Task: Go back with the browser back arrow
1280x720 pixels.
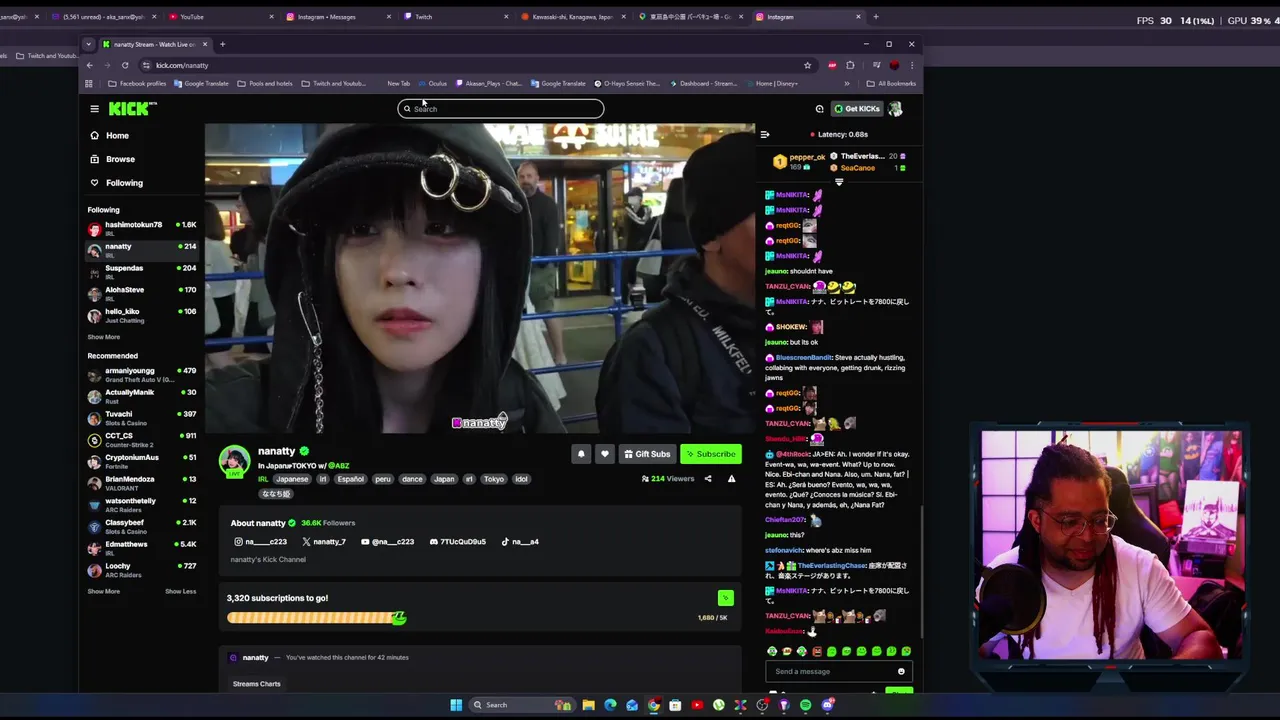Action: (89, 65)
